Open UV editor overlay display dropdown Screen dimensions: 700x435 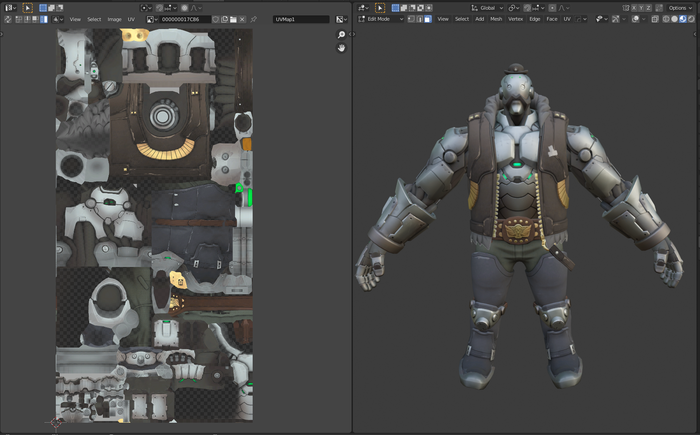[x=342, y=19]
